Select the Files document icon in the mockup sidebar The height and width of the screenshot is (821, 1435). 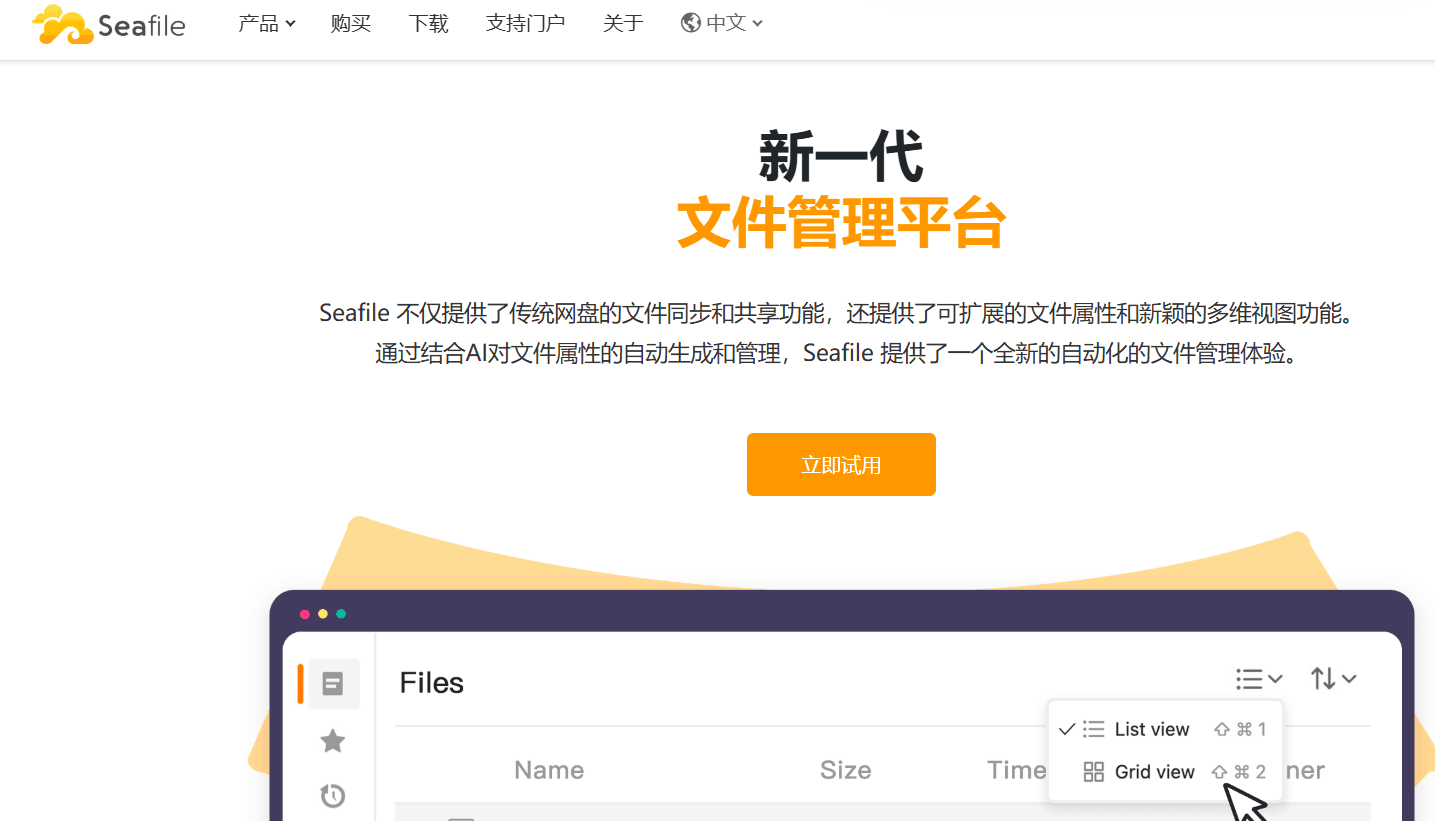[333, 684]
